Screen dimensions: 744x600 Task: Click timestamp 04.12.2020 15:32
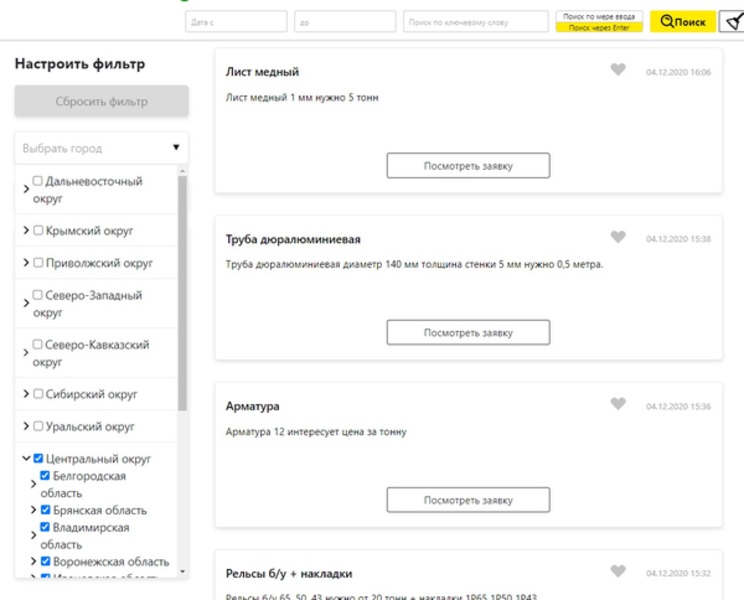679,573
